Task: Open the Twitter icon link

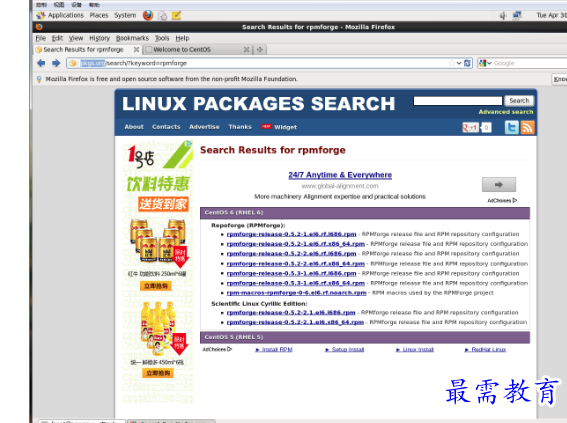Action: (512, 127)
